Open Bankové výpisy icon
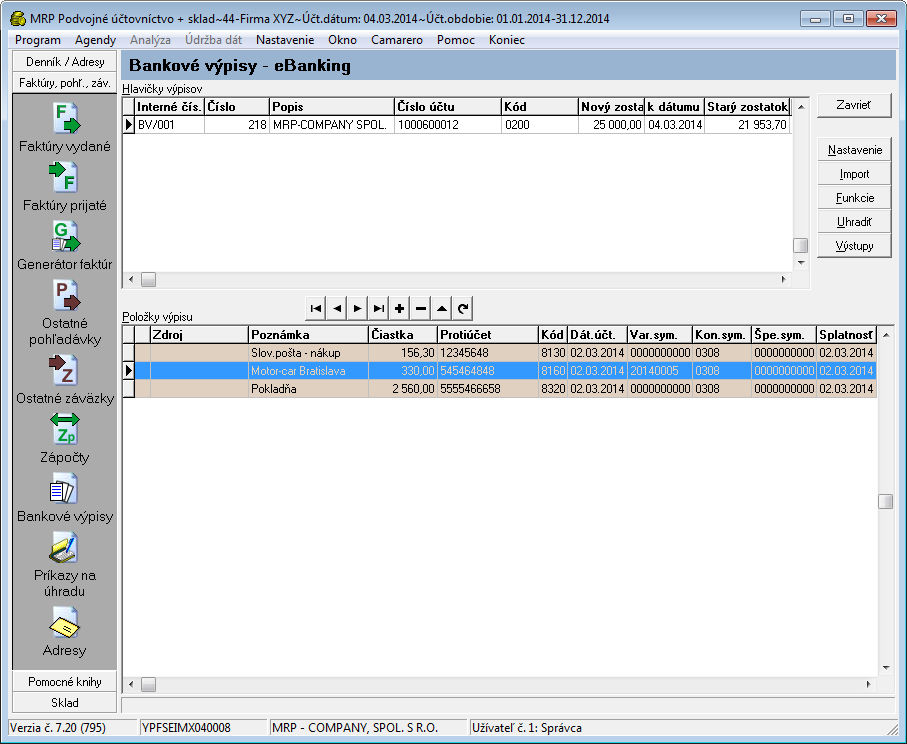The width and height of the screenshot is (907, 744). 64,488
